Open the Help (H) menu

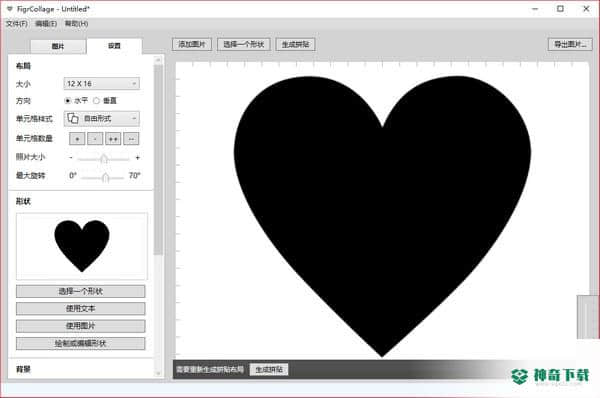76,24
